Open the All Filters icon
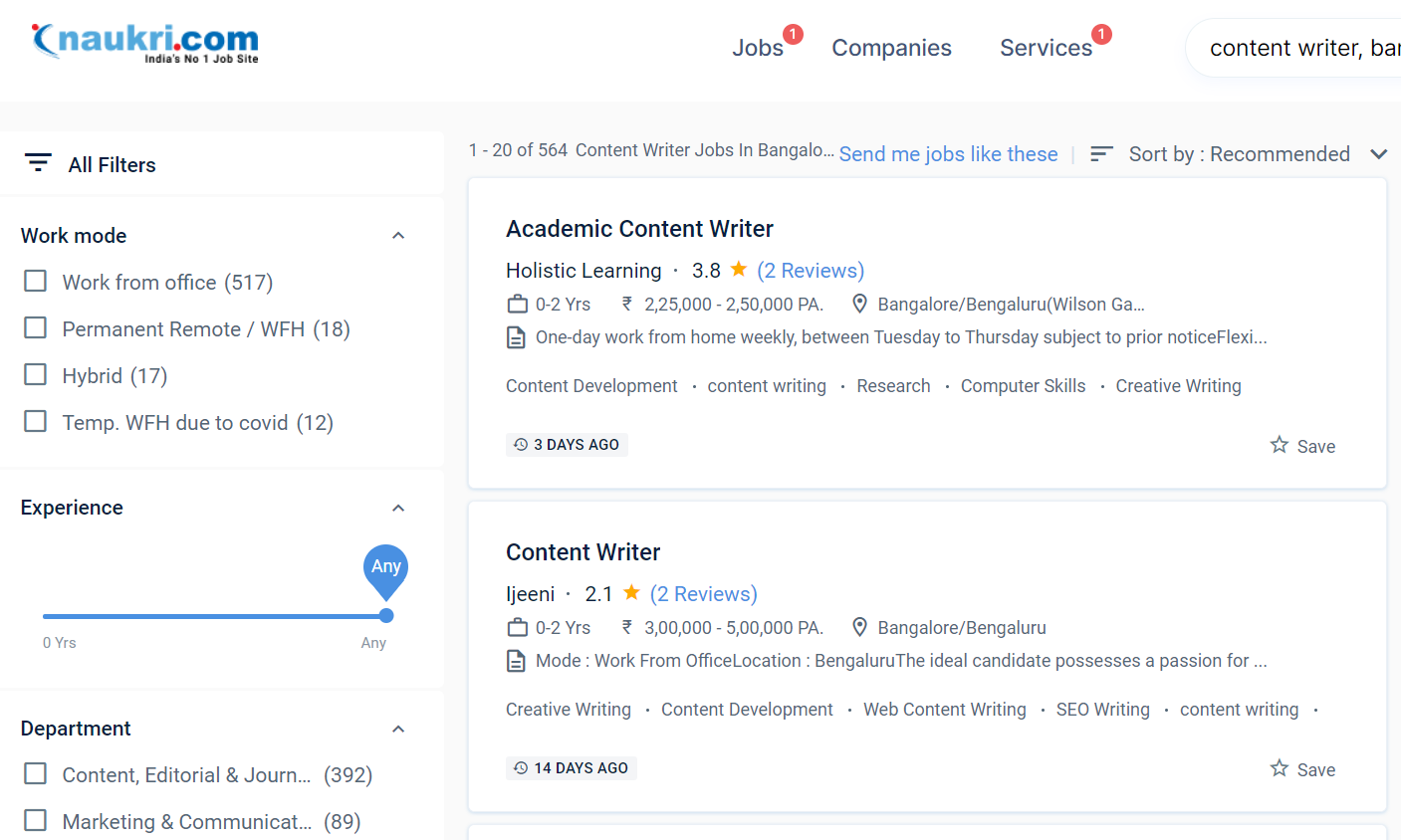Viewport: 1401px width, 840px height. coord(38,163)
